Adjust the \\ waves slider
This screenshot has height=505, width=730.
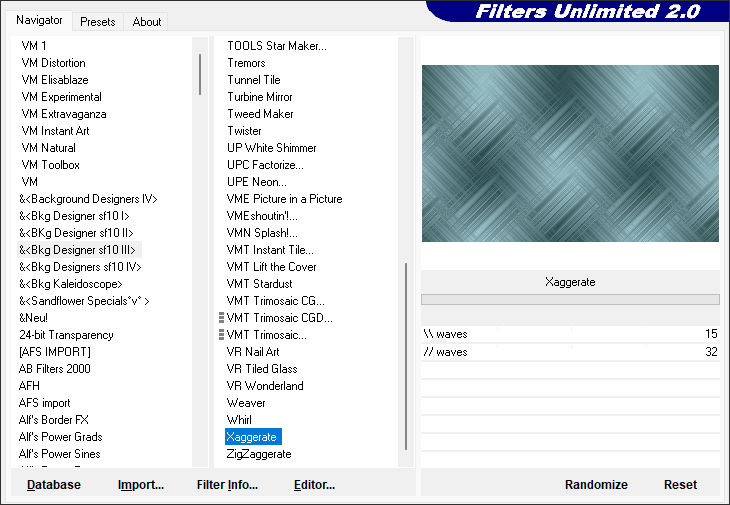pos(570,334)
